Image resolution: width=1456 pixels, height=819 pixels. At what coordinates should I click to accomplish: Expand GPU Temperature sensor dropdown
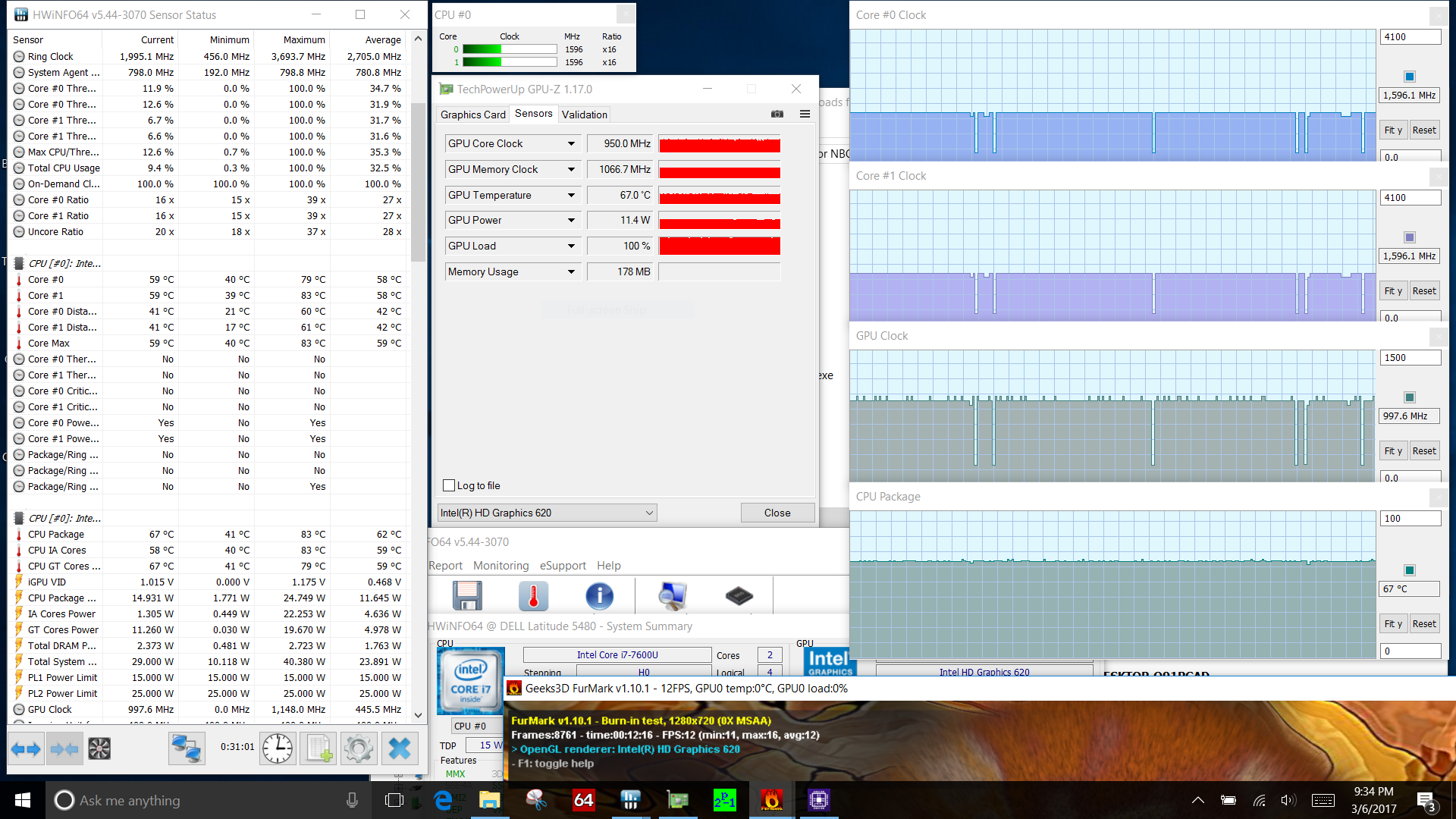pos(571,195)
